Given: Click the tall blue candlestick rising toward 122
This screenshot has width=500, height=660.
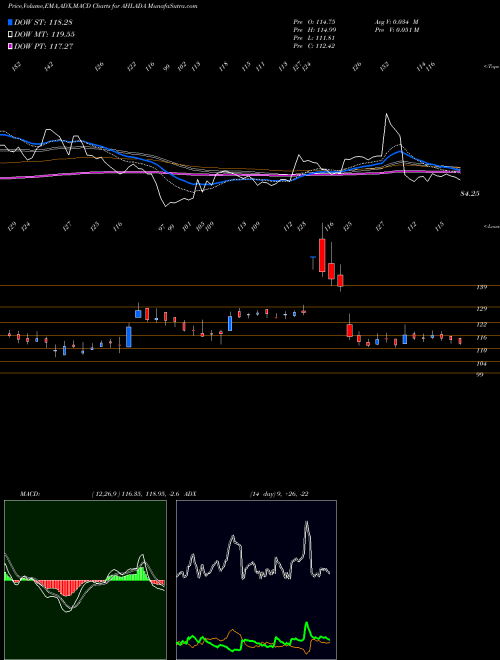Looking at the screenshot, I should 129,337.
